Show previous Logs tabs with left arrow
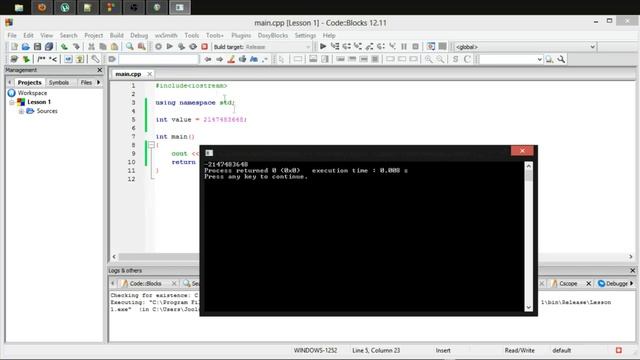Image resolution: width=640 pixels, height=360 pixels. coord(113,283)
